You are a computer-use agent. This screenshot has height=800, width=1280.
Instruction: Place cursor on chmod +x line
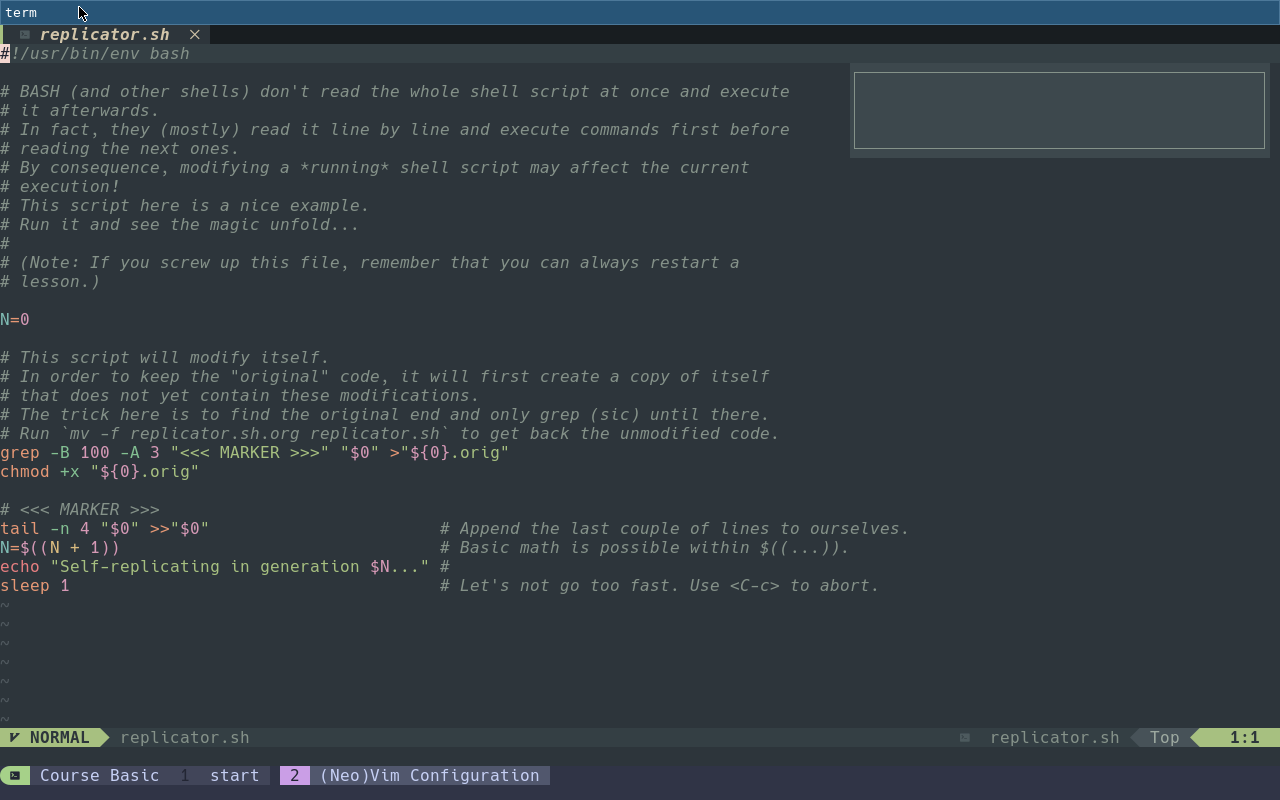click(x=100, y=471)
